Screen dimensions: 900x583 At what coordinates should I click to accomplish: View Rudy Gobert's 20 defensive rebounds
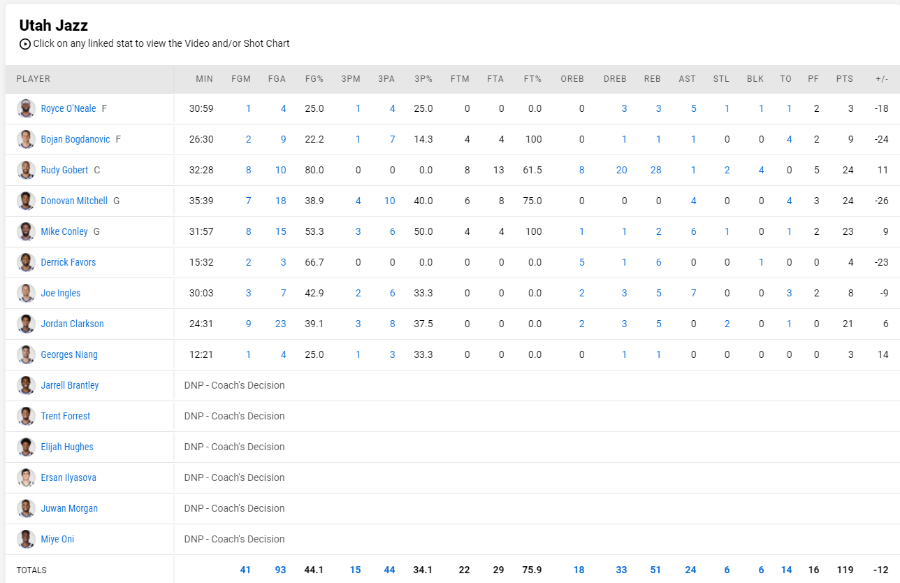622,170
